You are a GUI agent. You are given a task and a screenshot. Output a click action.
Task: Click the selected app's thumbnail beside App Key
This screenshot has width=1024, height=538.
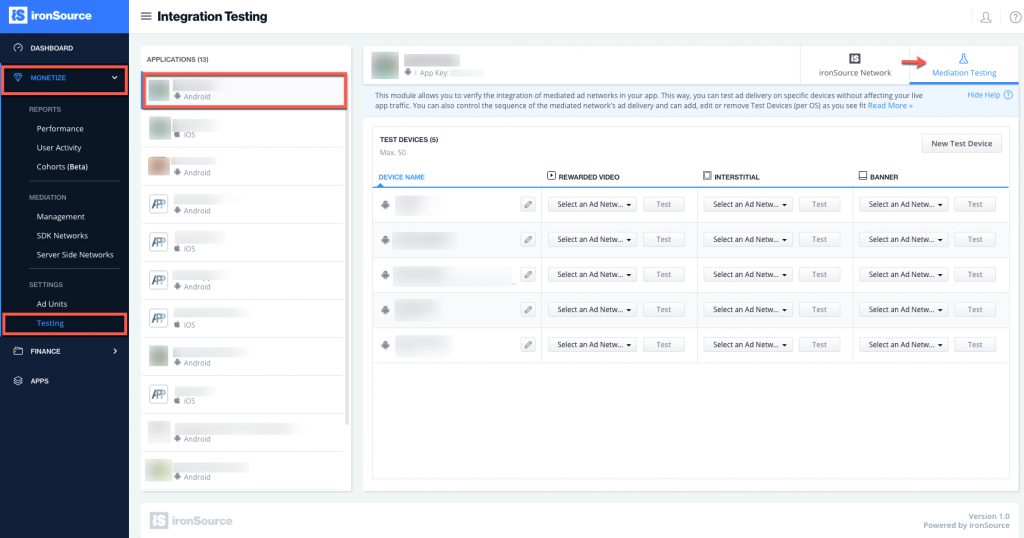[x=385, y=65]
